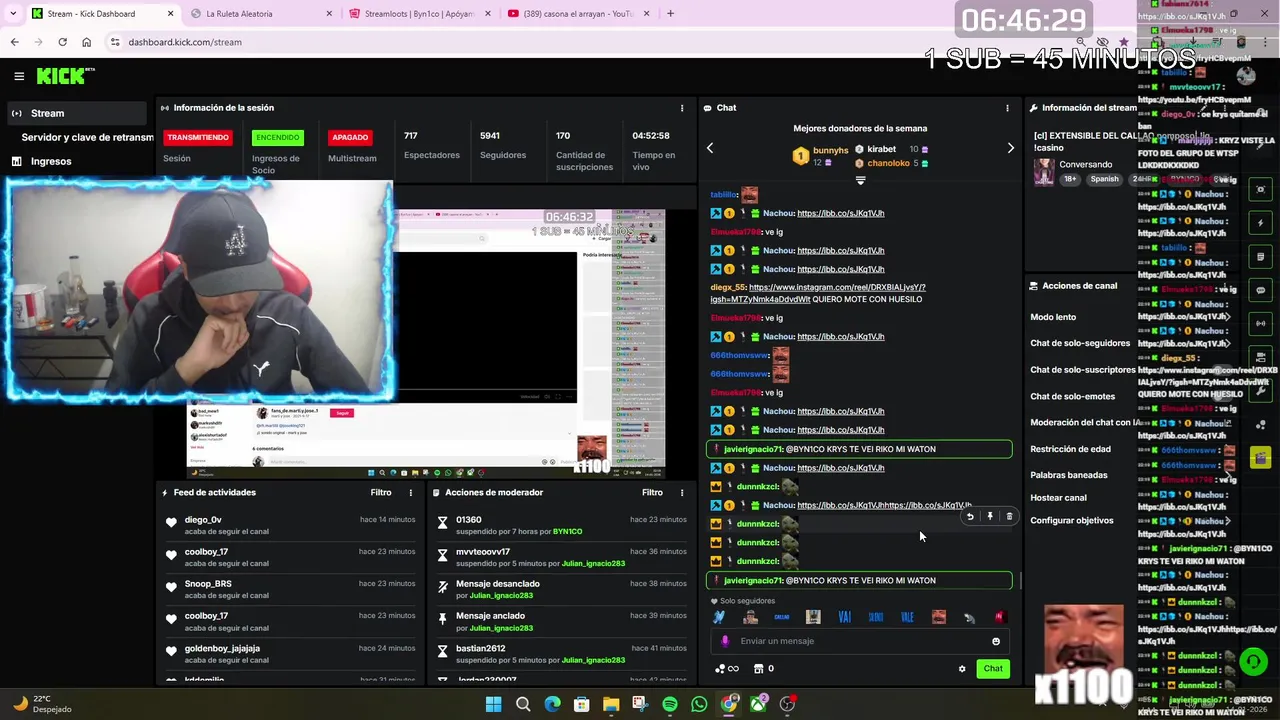Click the reply icon on hovered chat message
Screen dimensions: 1280x720
click(970, 517)
